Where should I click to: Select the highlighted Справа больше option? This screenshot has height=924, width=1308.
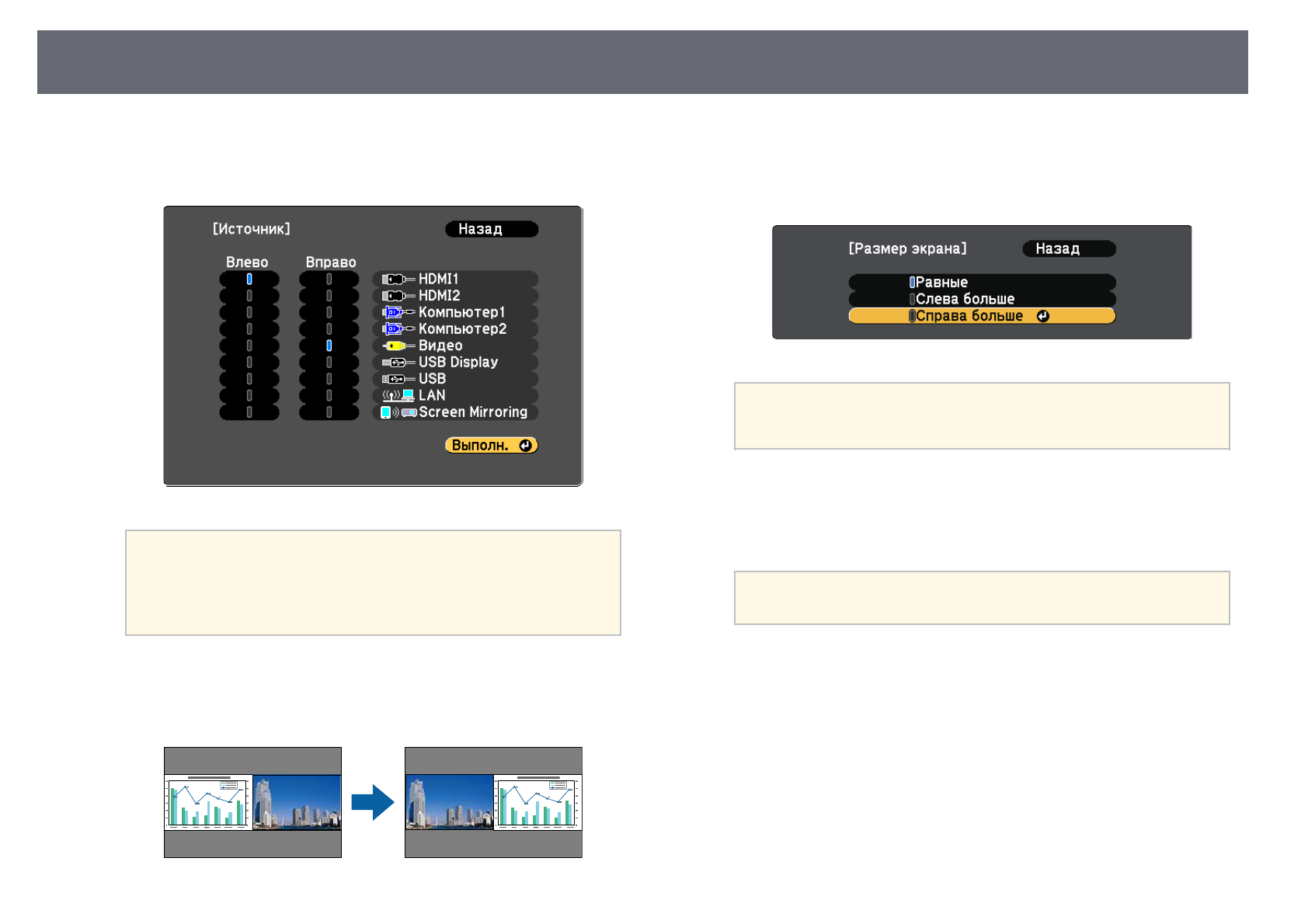point(981,316)
